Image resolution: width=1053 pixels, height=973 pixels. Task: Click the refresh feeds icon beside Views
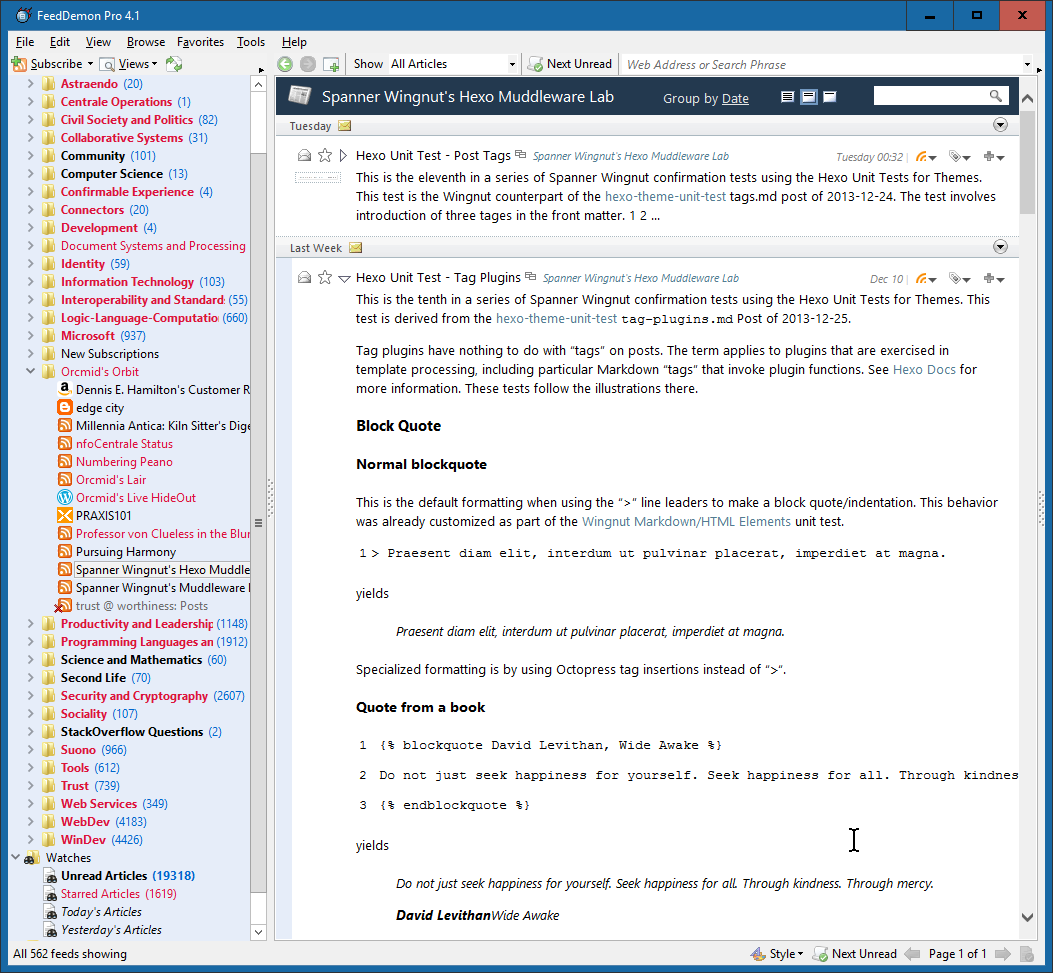pos(174,64)
